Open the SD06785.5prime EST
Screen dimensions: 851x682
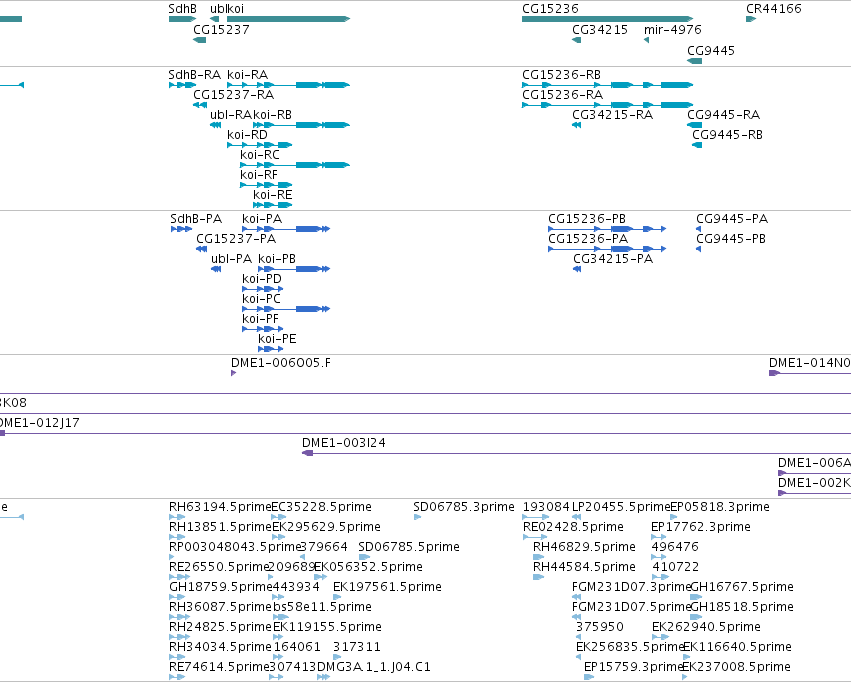364,557
